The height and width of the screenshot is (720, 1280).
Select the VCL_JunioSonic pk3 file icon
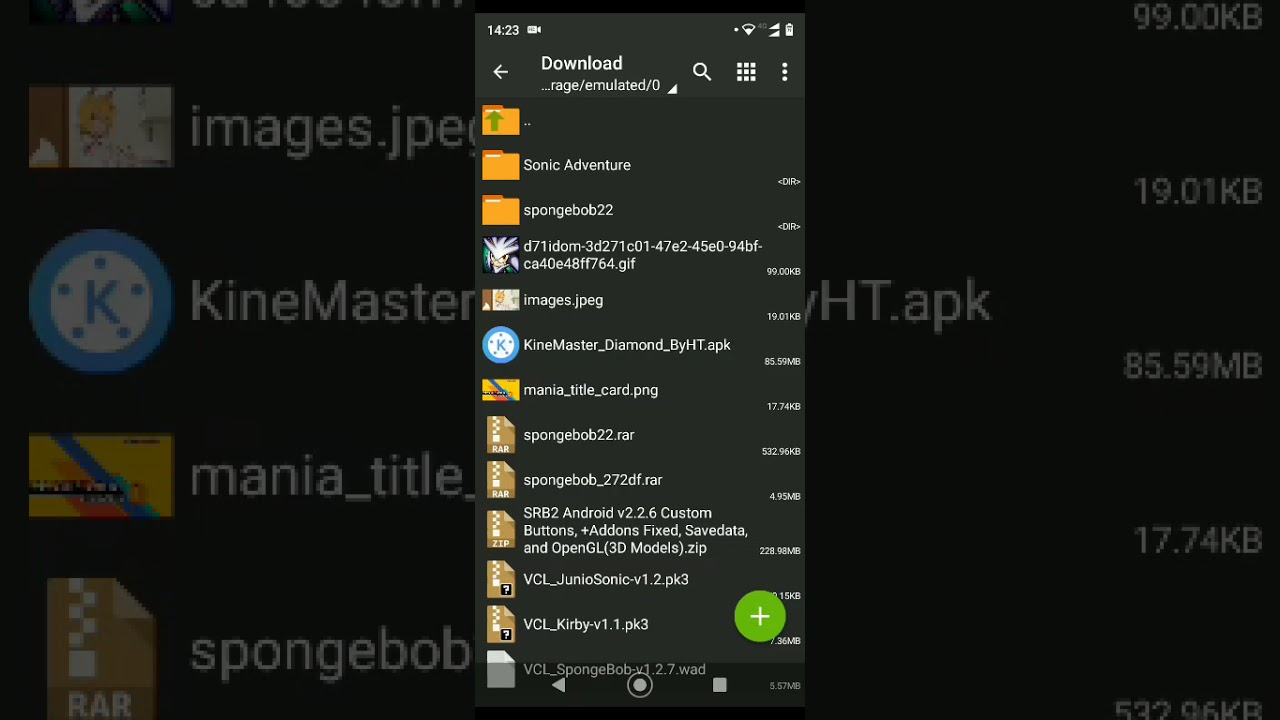click(x=501, y=579)
